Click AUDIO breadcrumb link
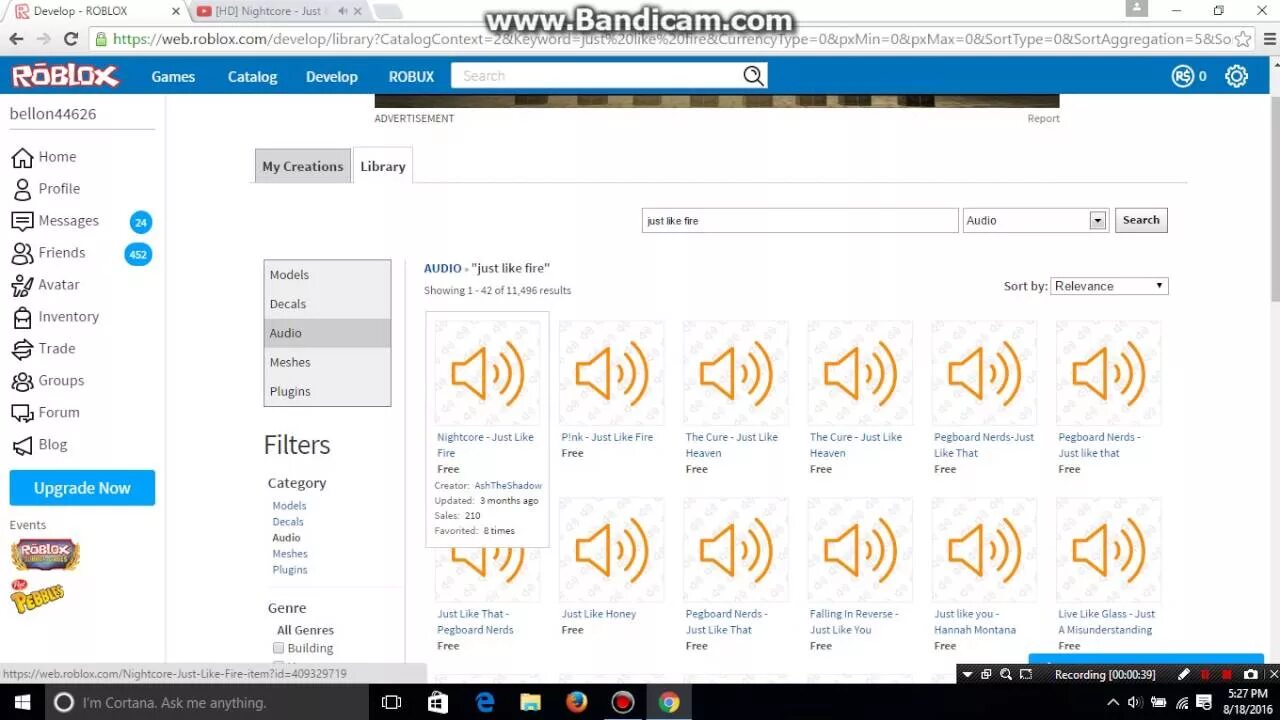 tap(442, 268)
